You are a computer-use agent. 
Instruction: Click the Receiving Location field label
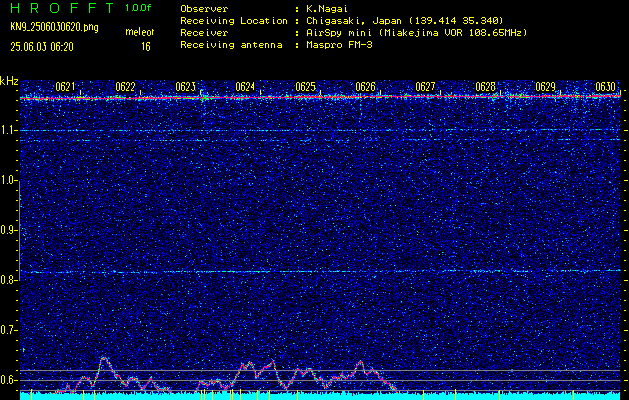[234, 21]
